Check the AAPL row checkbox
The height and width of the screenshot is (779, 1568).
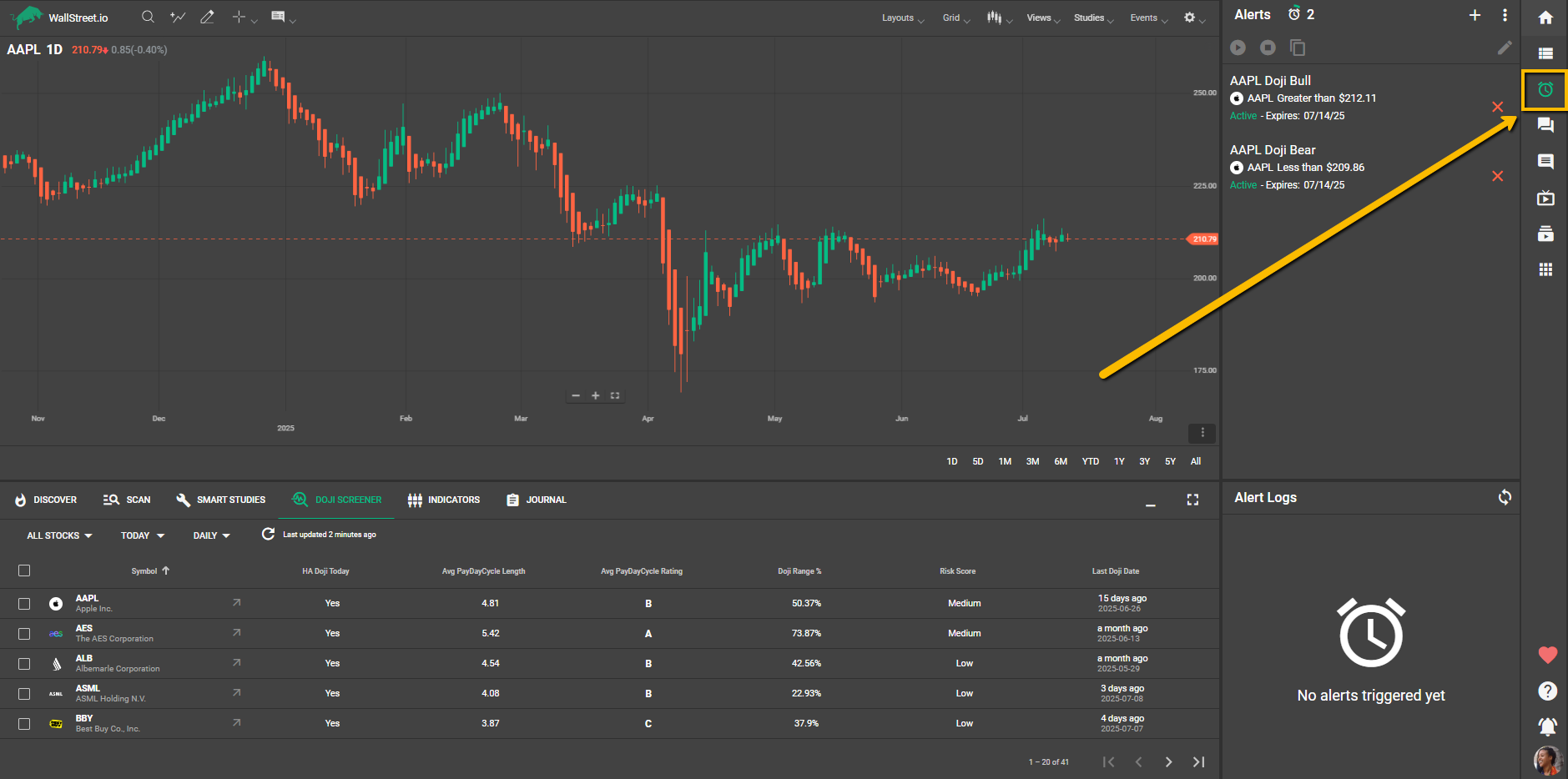click(24, 603)
